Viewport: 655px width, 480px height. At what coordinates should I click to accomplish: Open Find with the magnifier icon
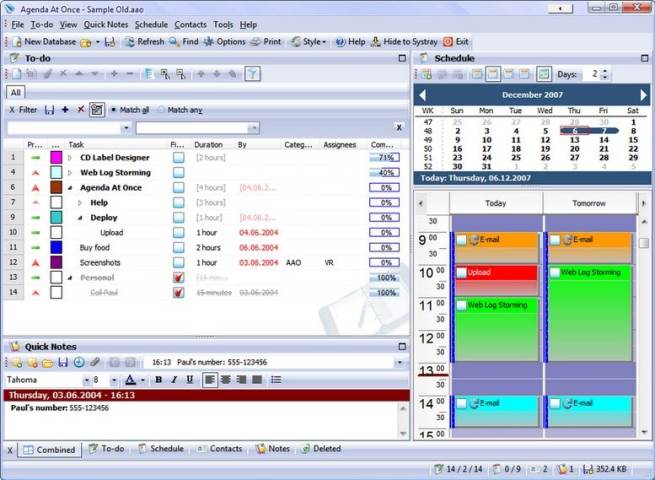[x=175, y=42]
